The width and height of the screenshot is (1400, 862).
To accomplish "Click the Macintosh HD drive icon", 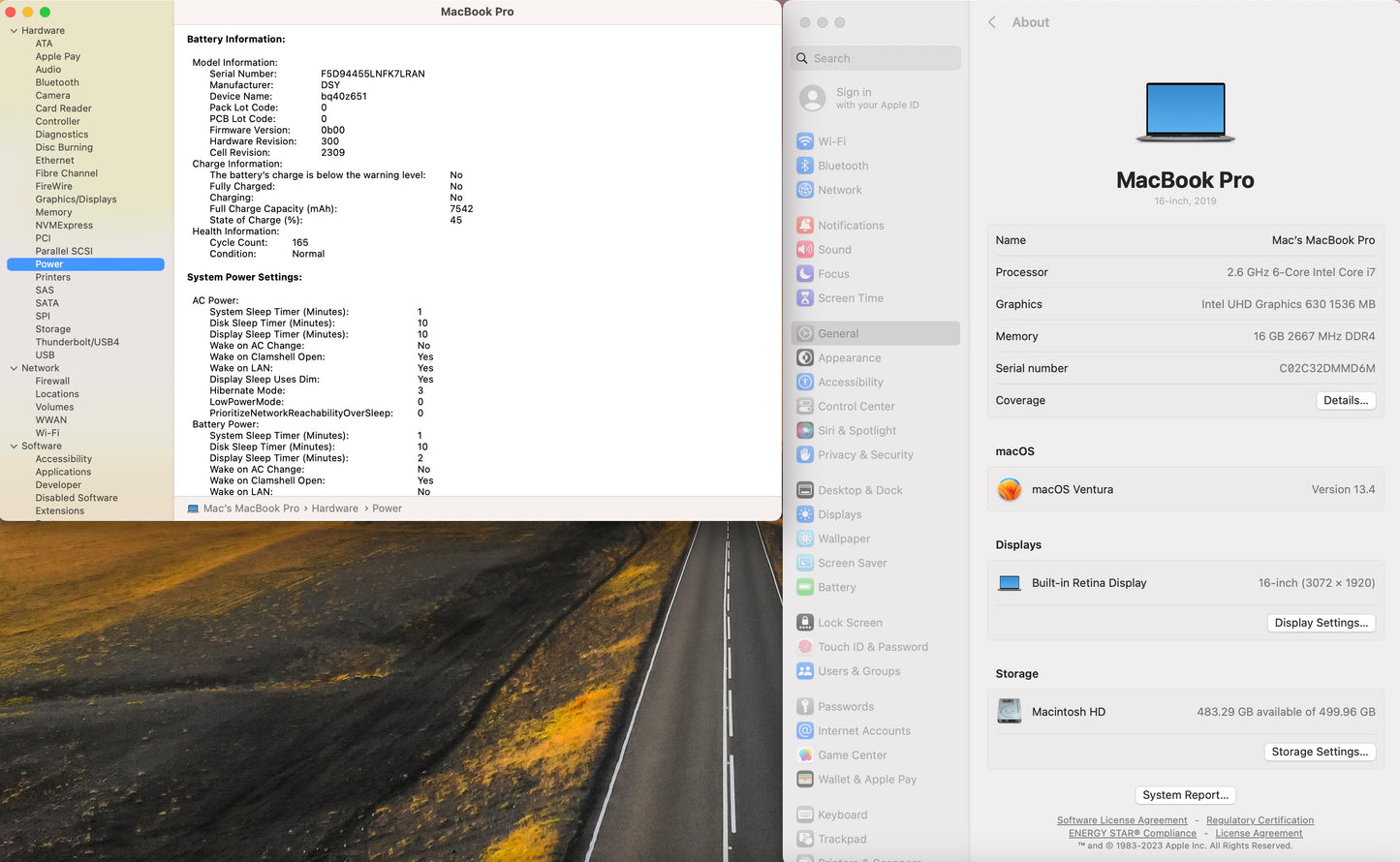I will [1010, 712].
